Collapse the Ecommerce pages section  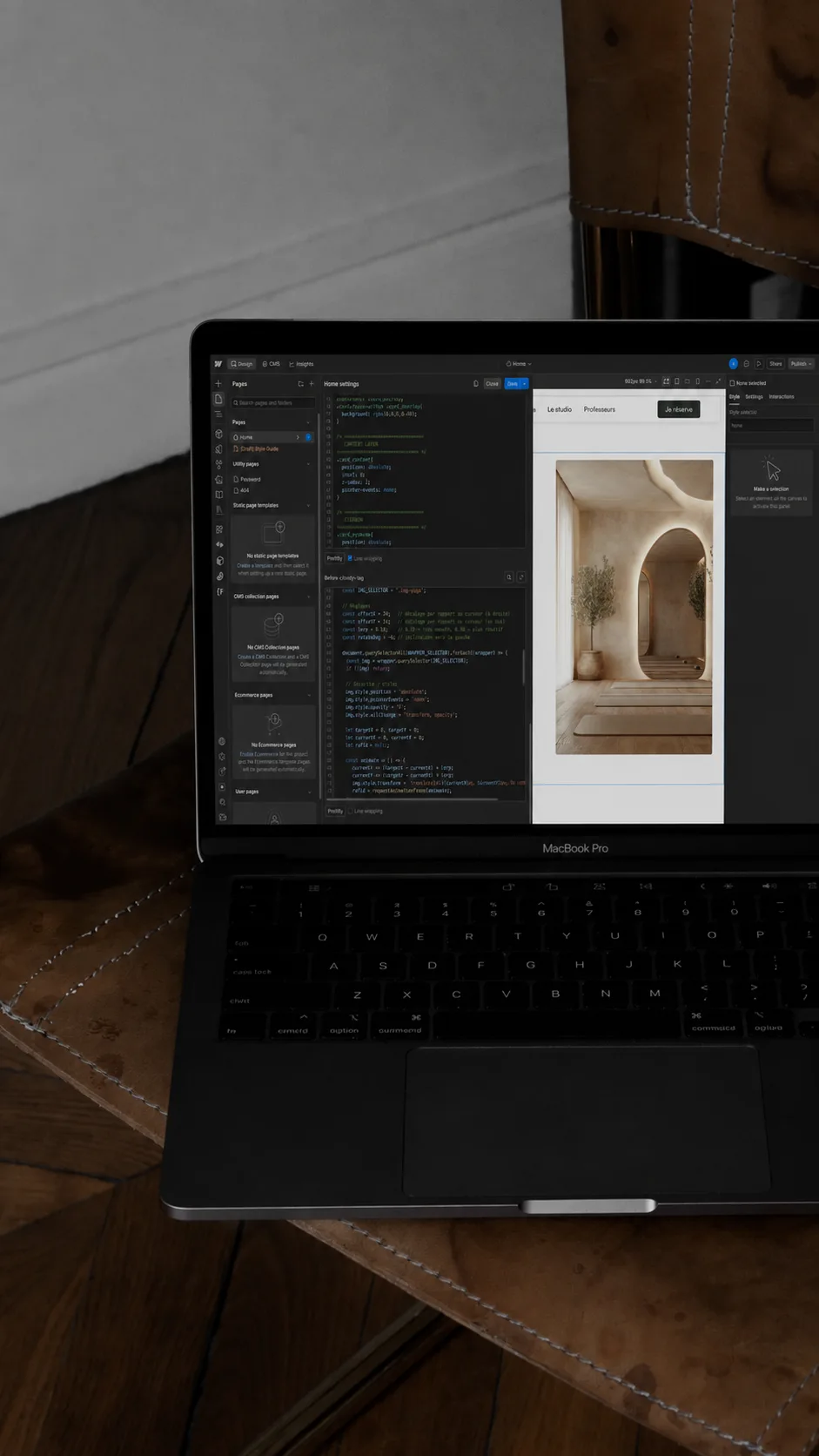[x=309, y=696]
